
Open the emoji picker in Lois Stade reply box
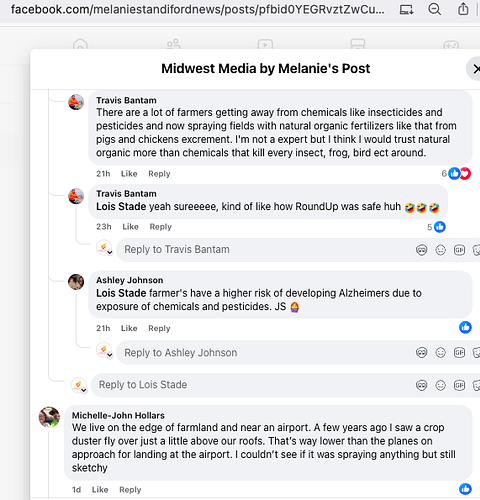click(440, 385)
